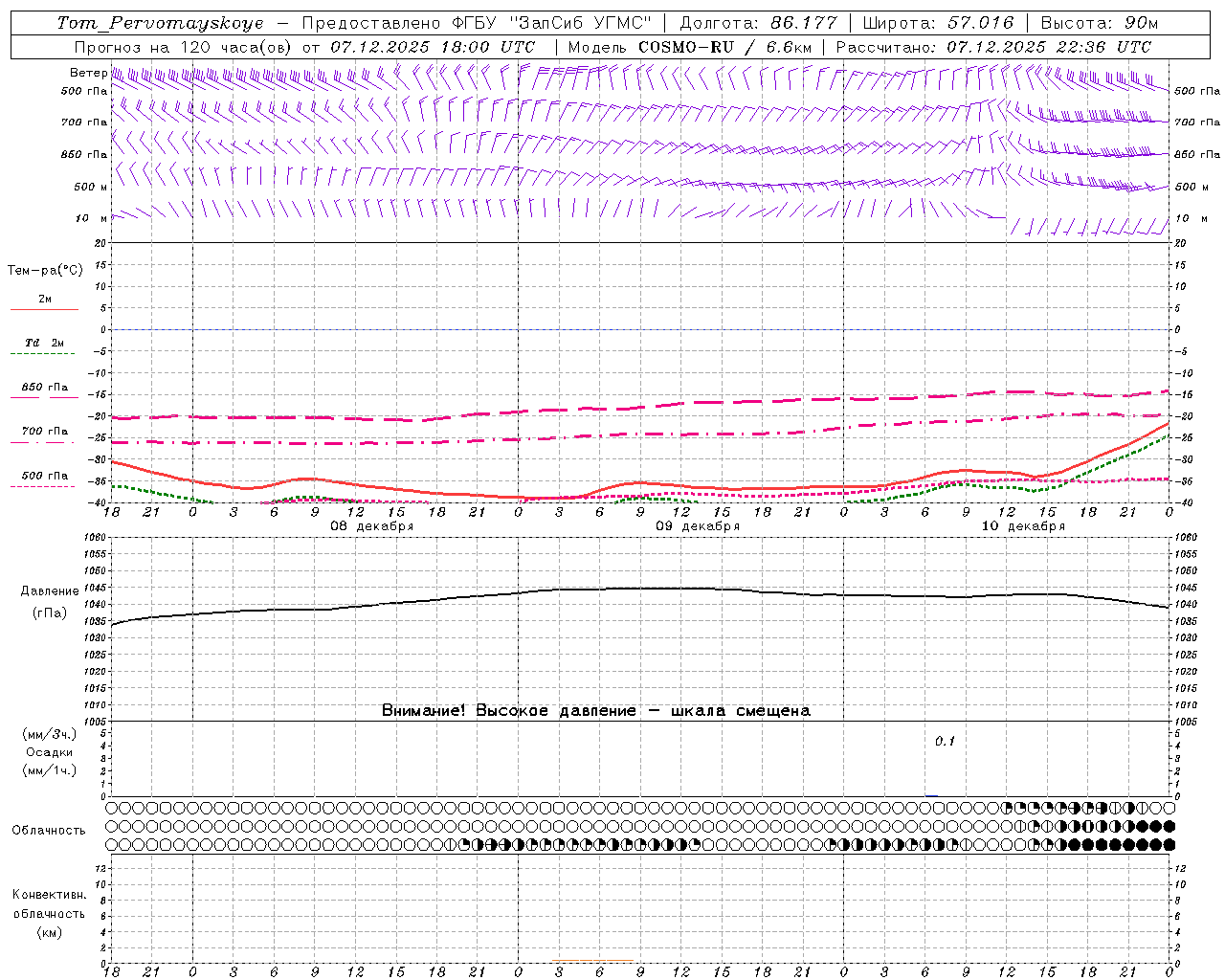Click the 'Модель COSMO-RU / 6.6км' model label
This screenshot has height=980, width=1225.
[x=689, y=47]
